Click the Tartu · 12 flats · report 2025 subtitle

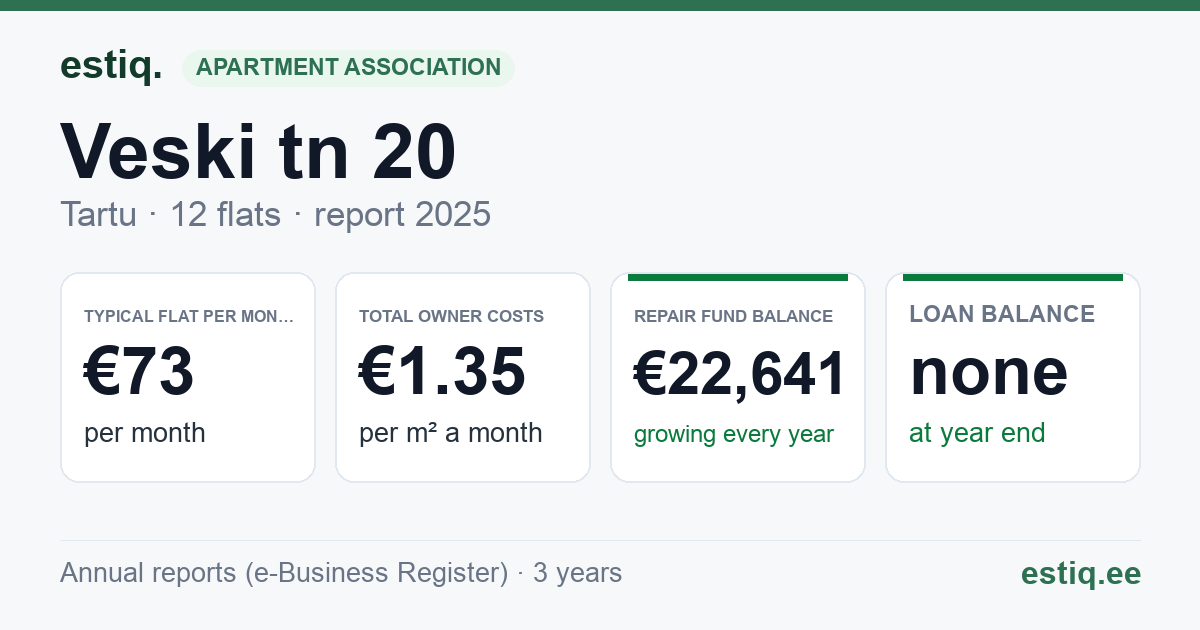[x=275, y=214]
